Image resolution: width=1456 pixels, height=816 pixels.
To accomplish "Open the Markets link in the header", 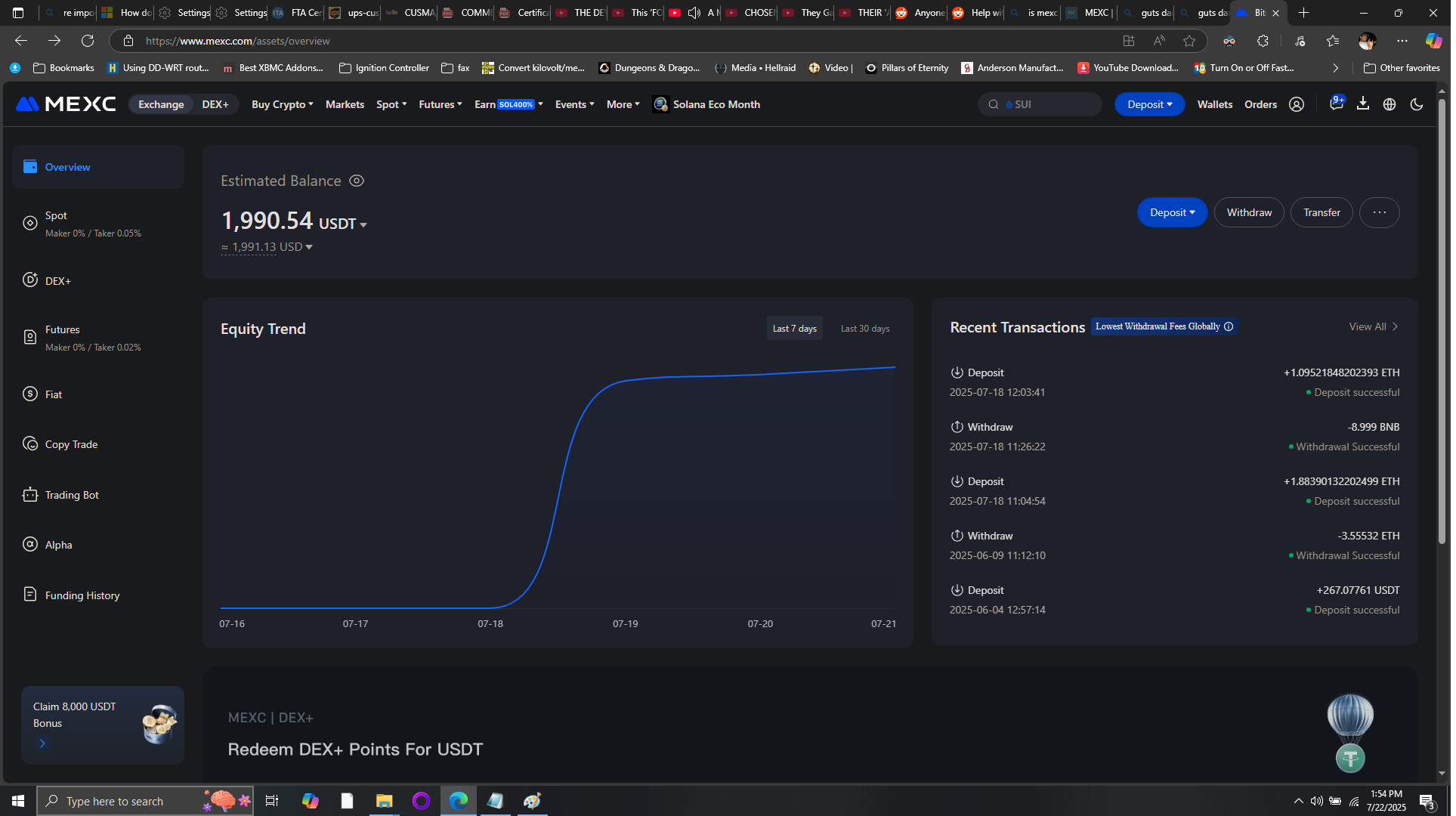I will click(345, 104).
